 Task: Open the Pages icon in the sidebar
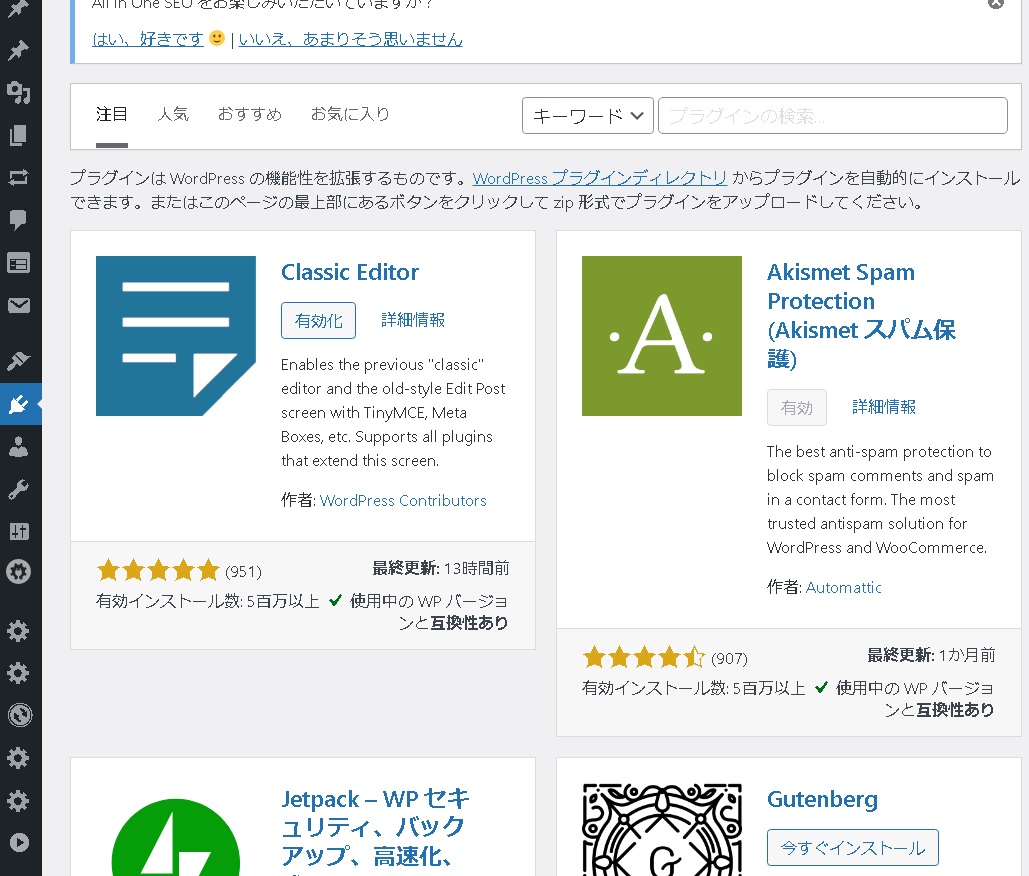(18, 135)
